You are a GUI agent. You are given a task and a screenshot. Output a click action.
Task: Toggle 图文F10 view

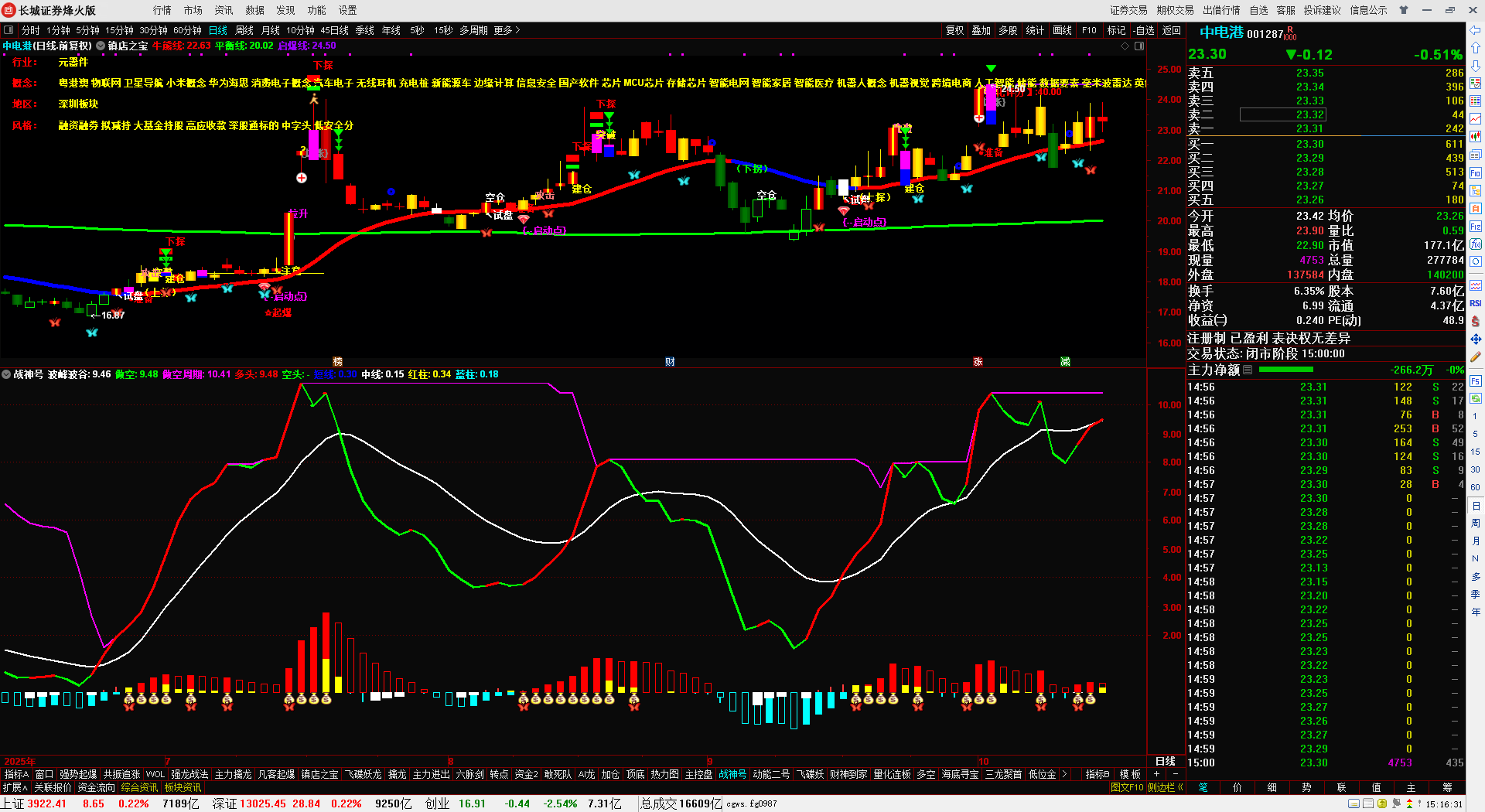(1127, 787)
